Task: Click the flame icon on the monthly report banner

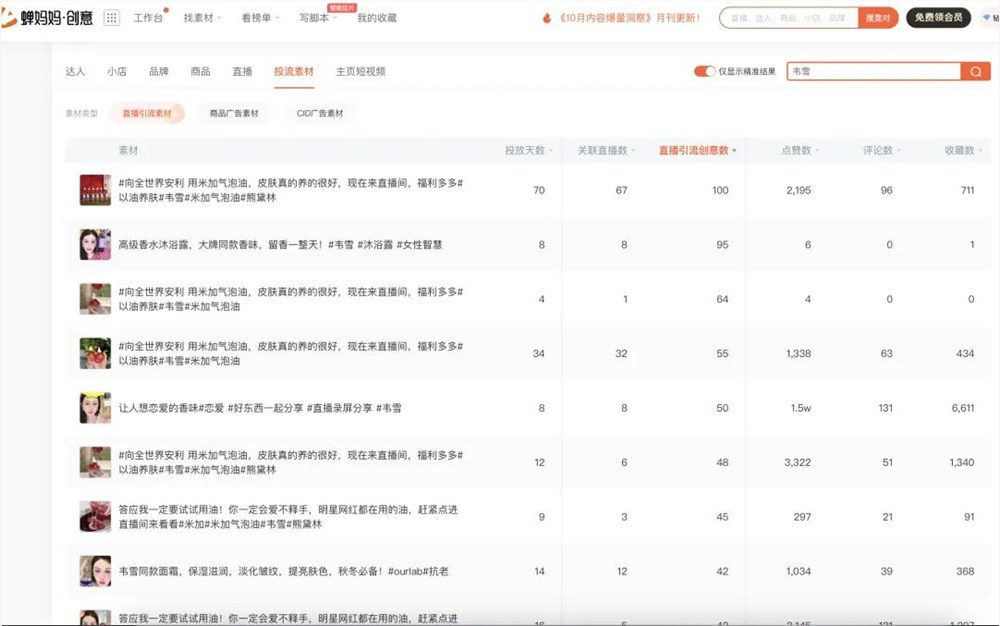Action: (x=546, y=16)
